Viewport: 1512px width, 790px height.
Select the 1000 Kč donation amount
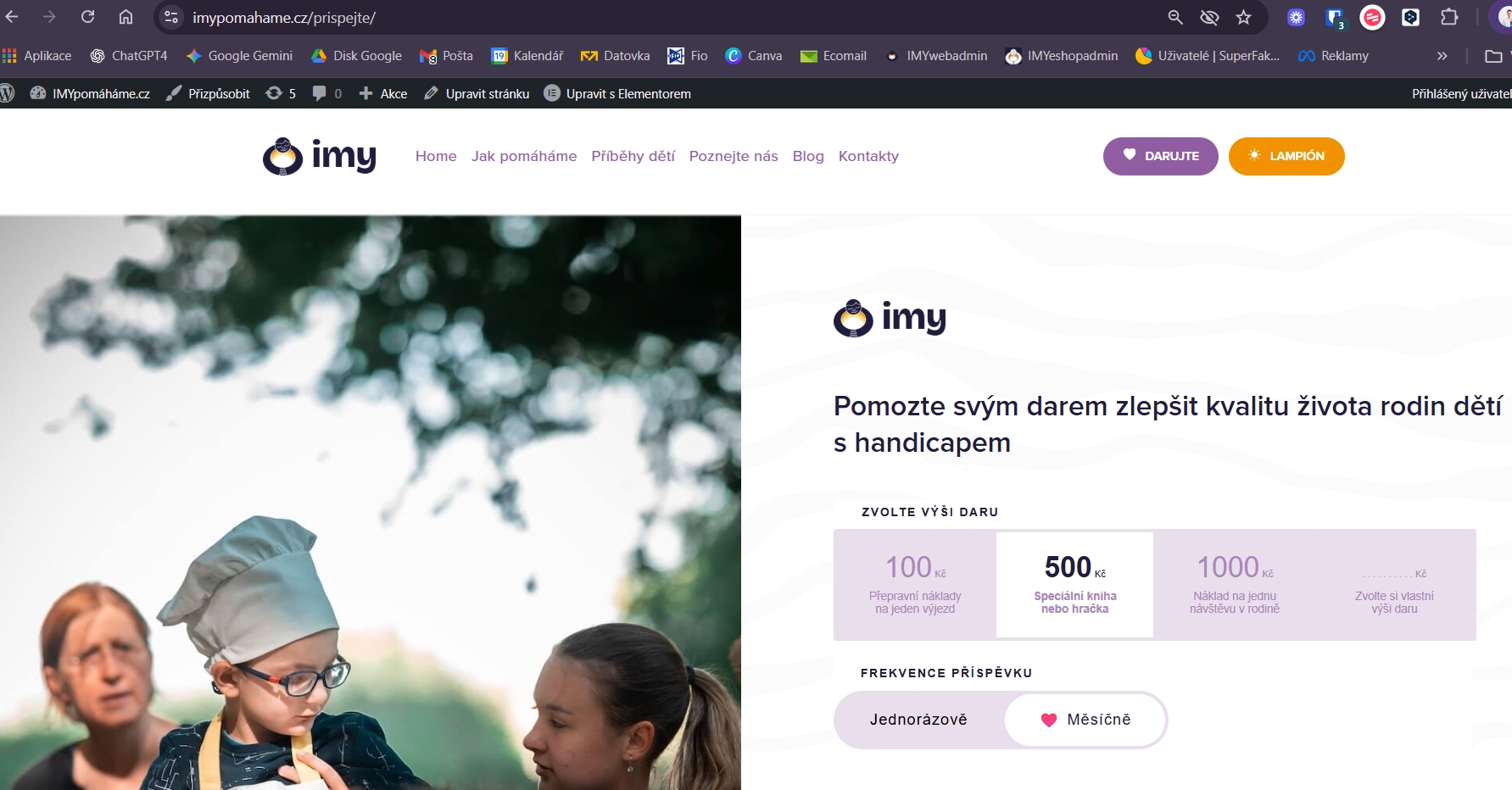[1235, 584]
